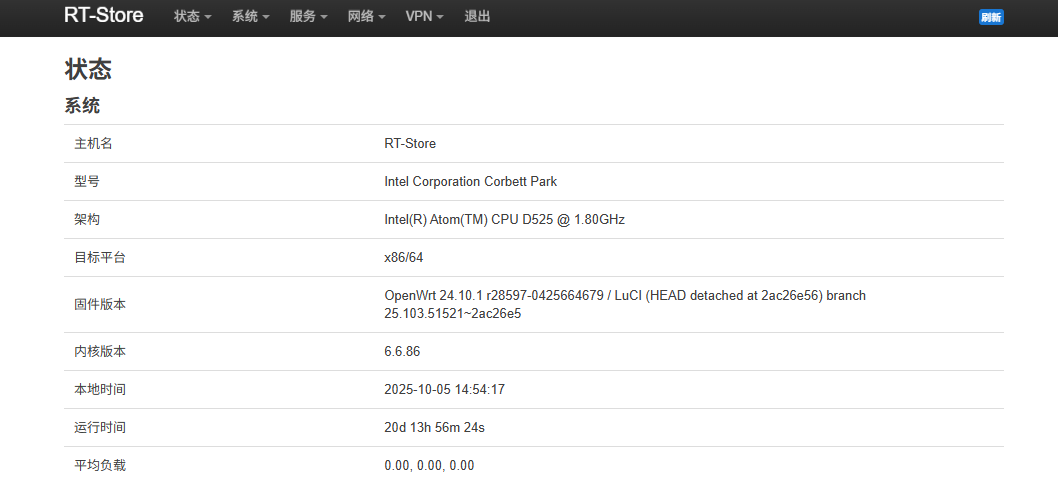The image size is (1058, 500).
Task: Click the Intel Corporation Corbett Park model text
Action: (x=470, y=182)
